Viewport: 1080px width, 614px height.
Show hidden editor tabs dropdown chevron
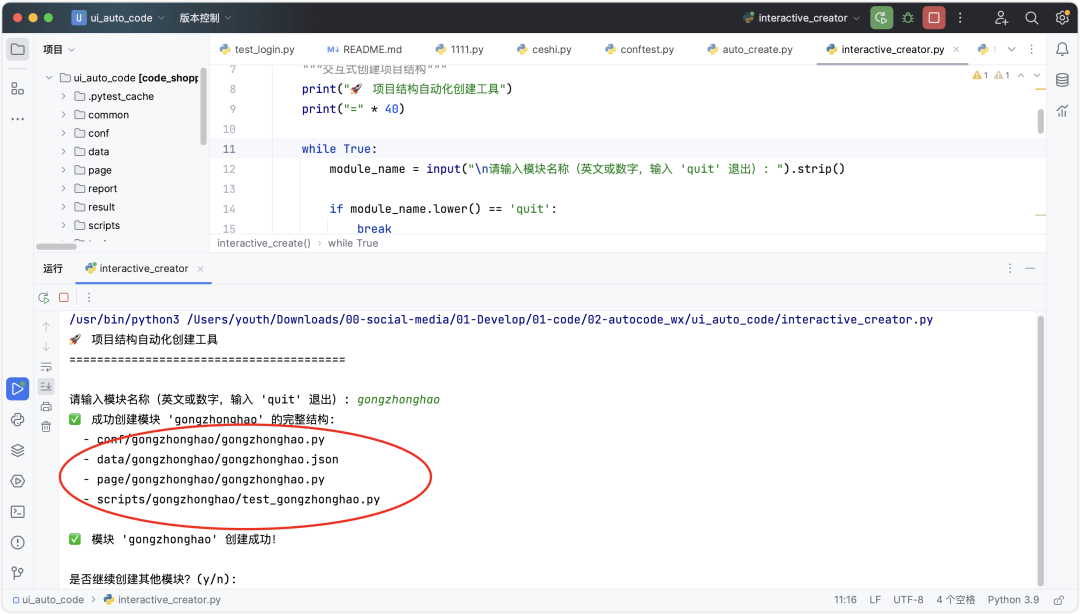tap(1011, 49)
